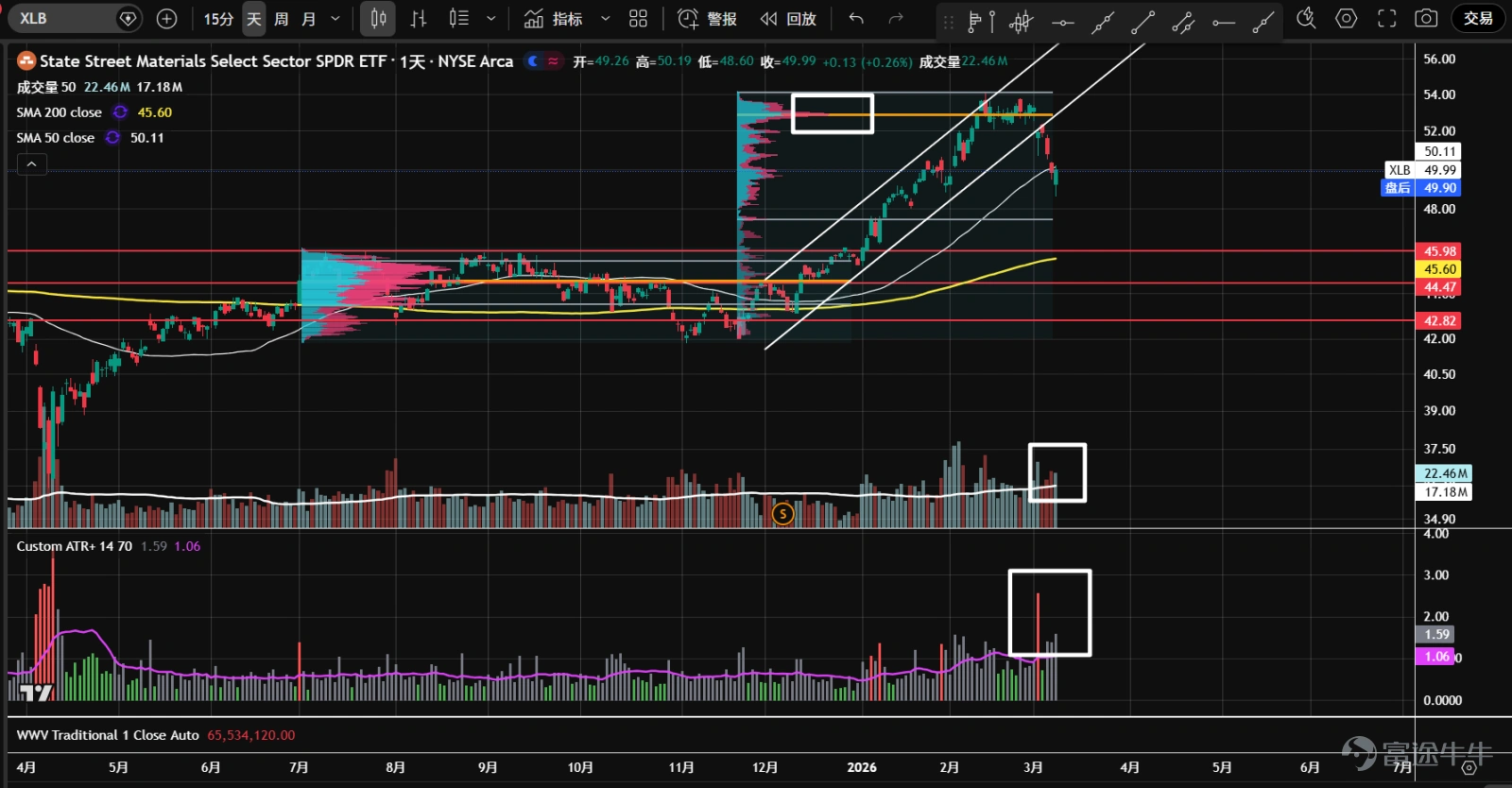Click the 指标 indicators label
The height and width of the screenshot is (788, 1512).
[567, 19]
